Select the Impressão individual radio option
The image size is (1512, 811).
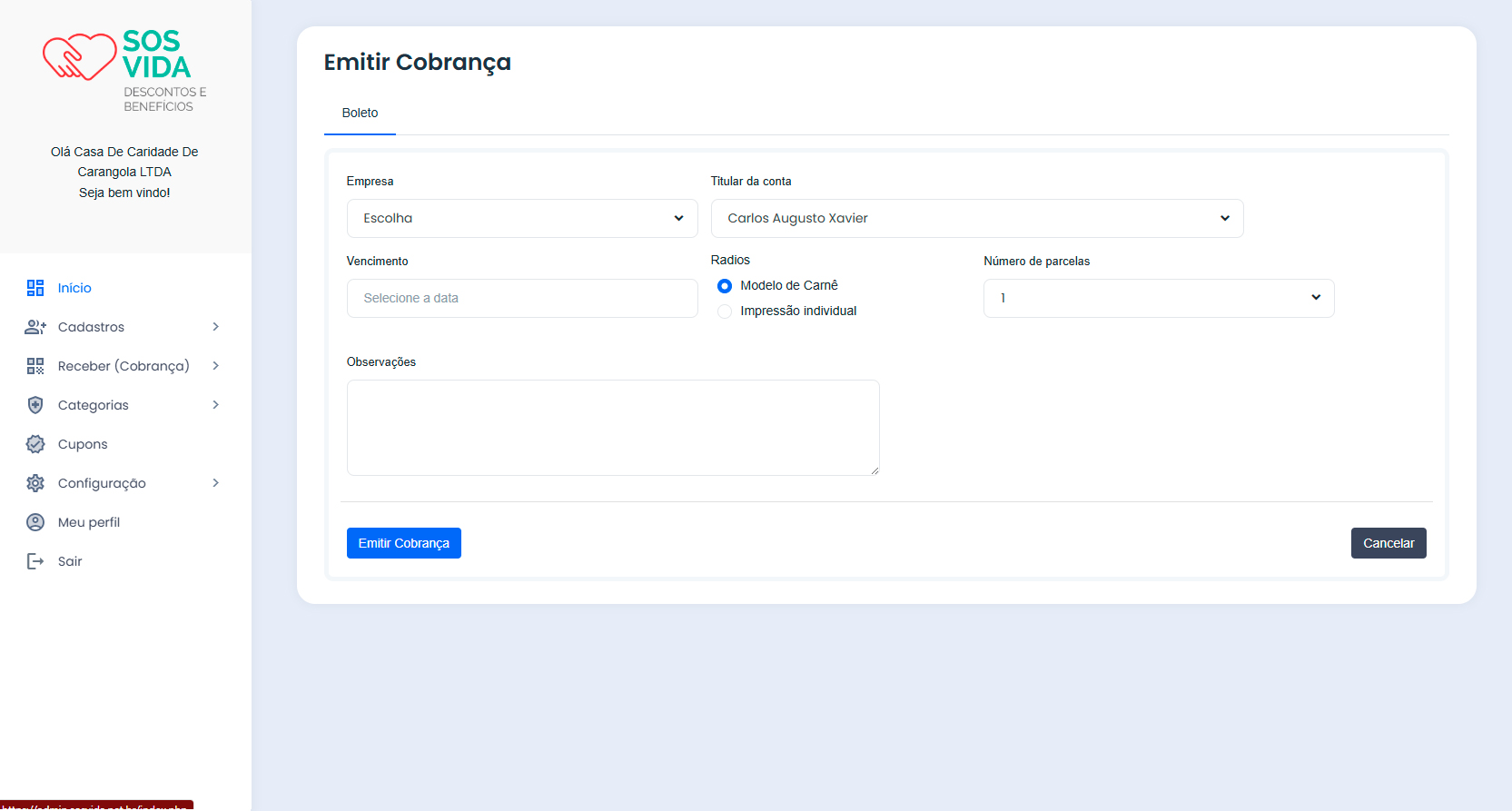tap(725, 312)
